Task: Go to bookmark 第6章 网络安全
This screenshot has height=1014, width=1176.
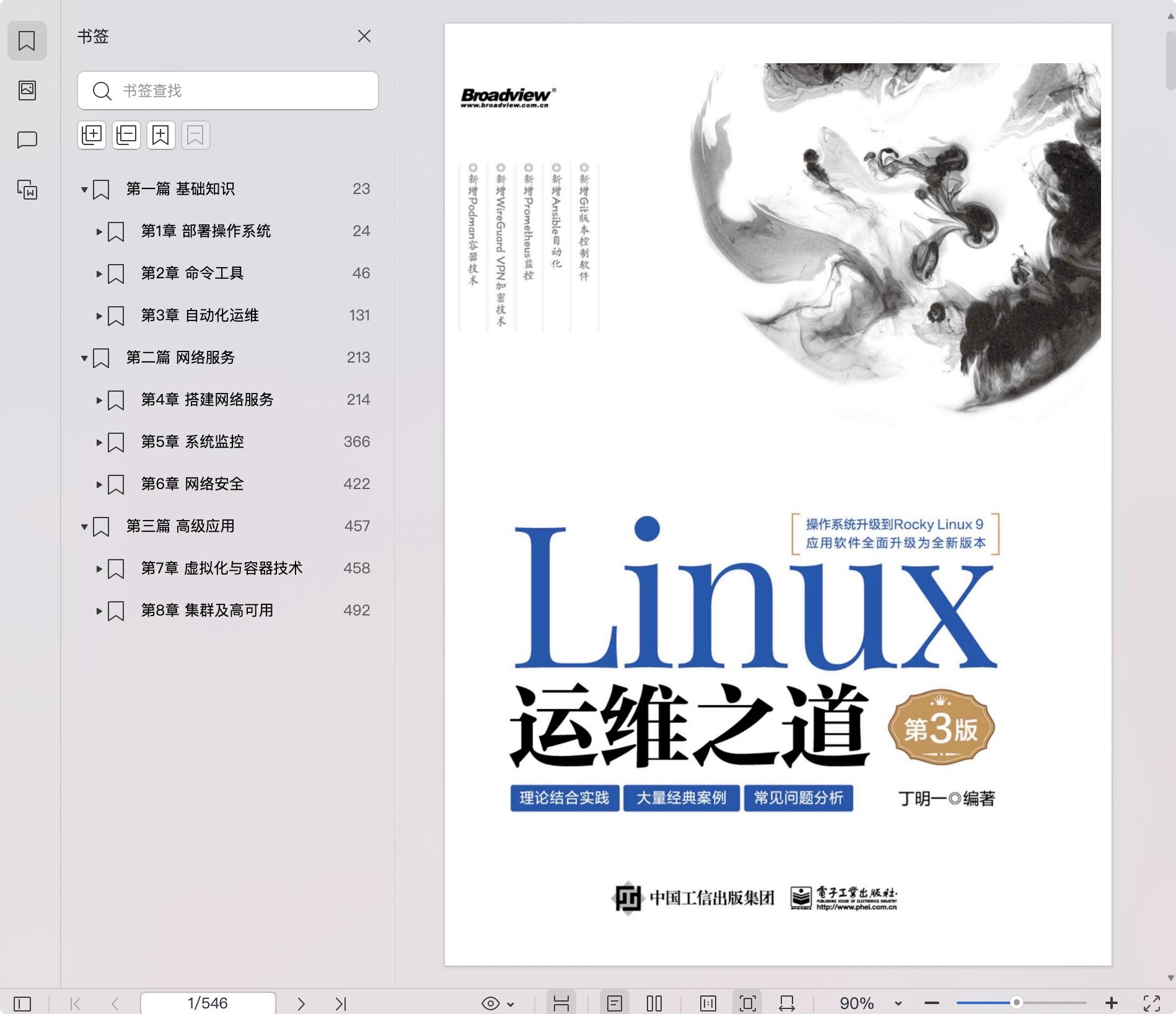Action: click(192, 484)
